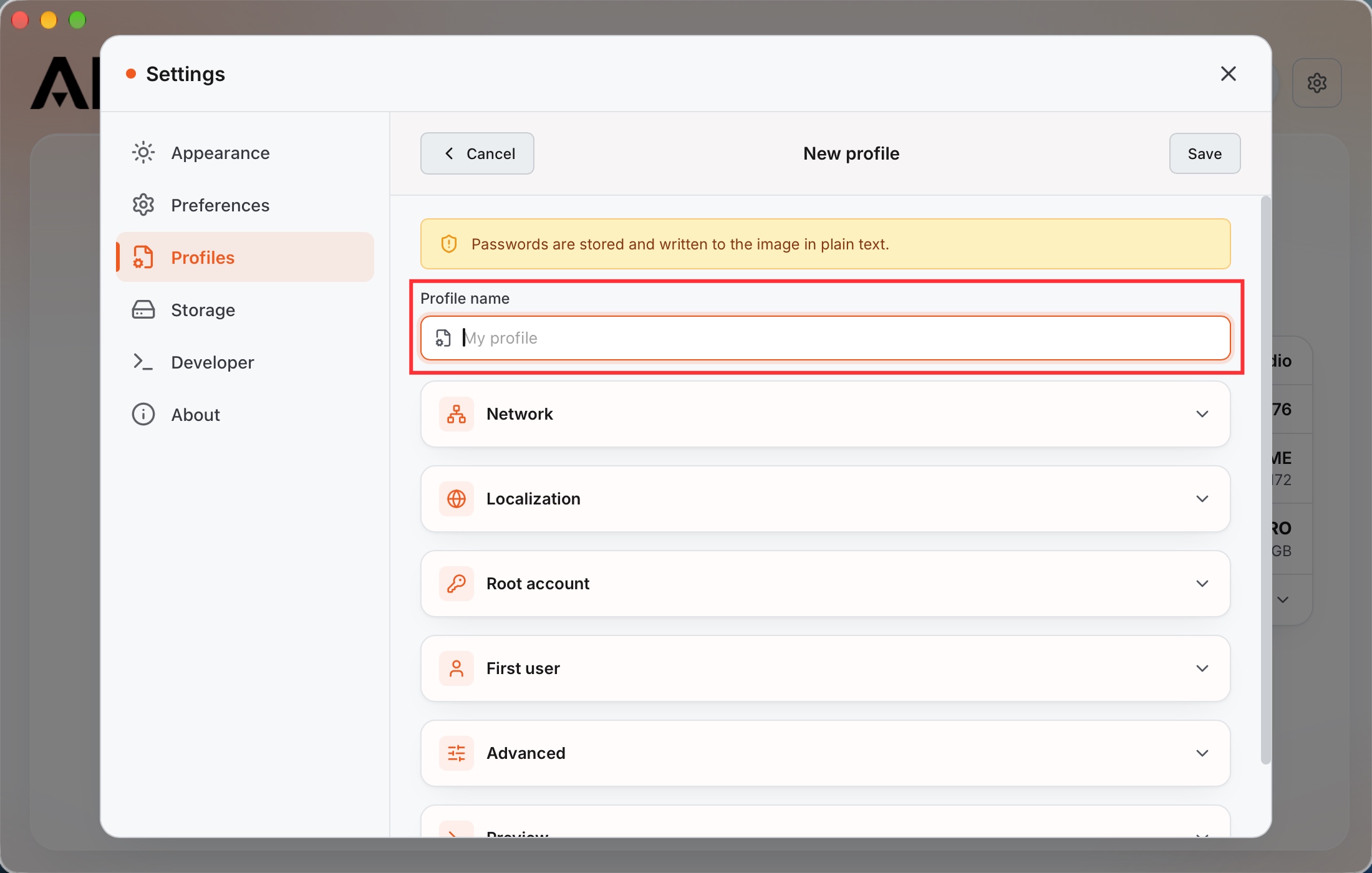Cancel new profile creation
The height and width of the screenshot is (873, 1372).
click(x=477, y=153)
